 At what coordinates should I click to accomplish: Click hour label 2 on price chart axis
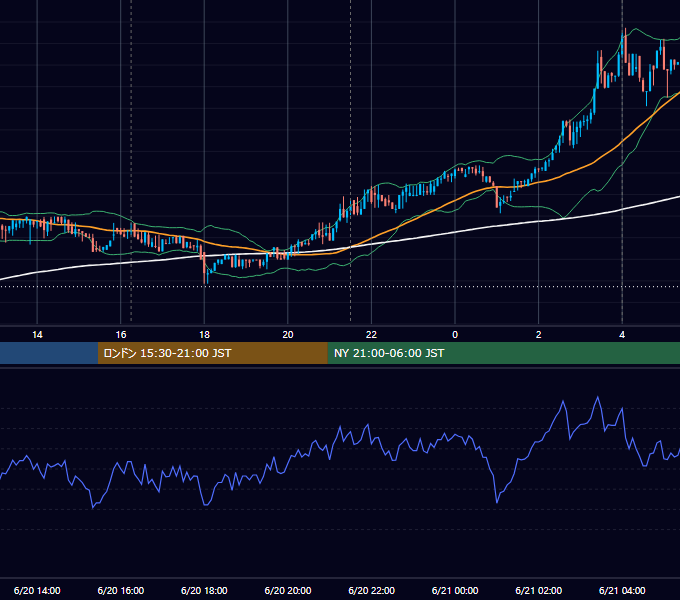point(539,335)
